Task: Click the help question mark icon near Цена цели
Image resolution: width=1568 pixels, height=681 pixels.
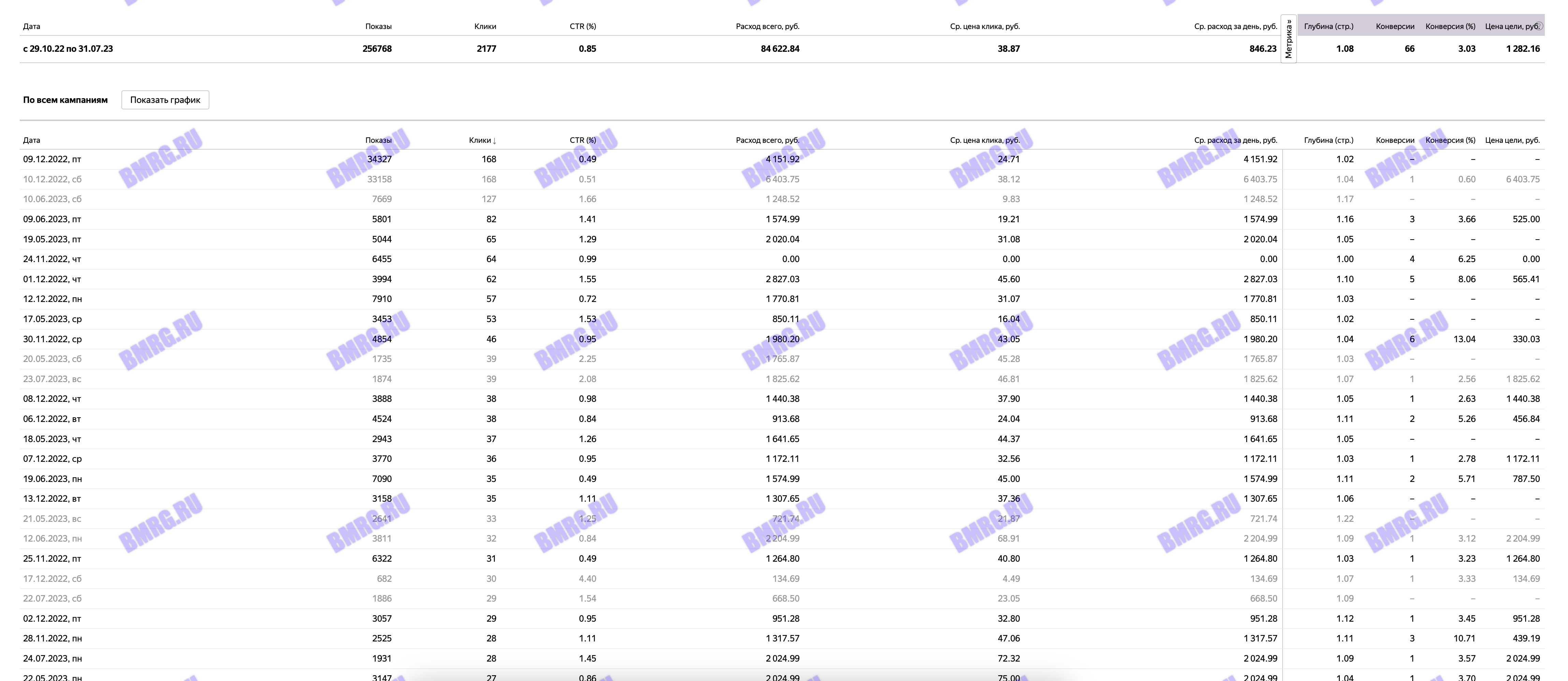Action: coord(1539,26)
